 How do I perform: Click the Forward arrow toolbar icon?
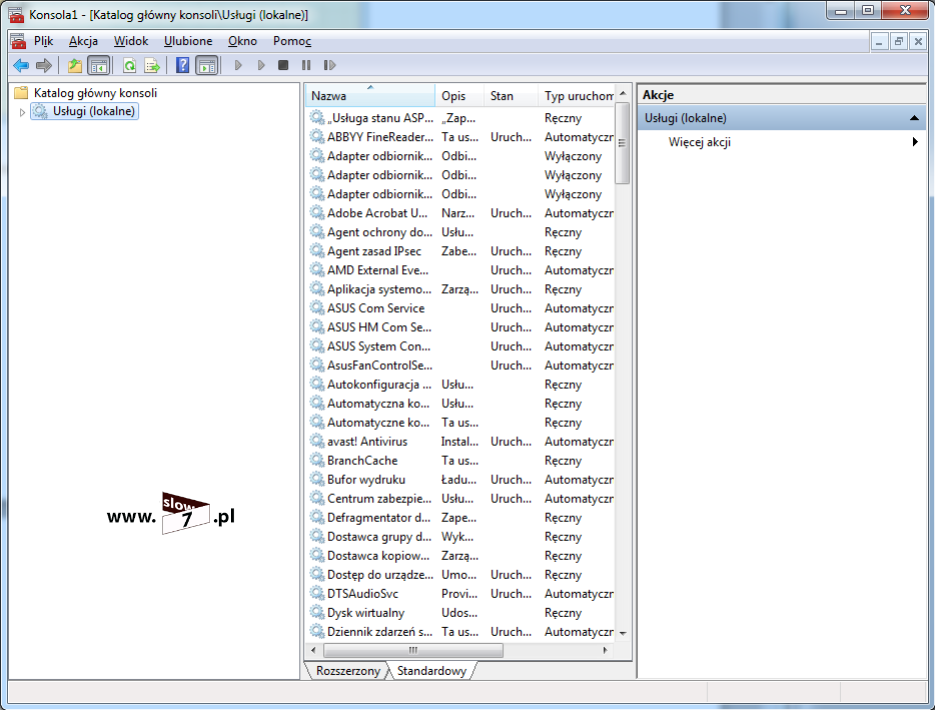44,65
